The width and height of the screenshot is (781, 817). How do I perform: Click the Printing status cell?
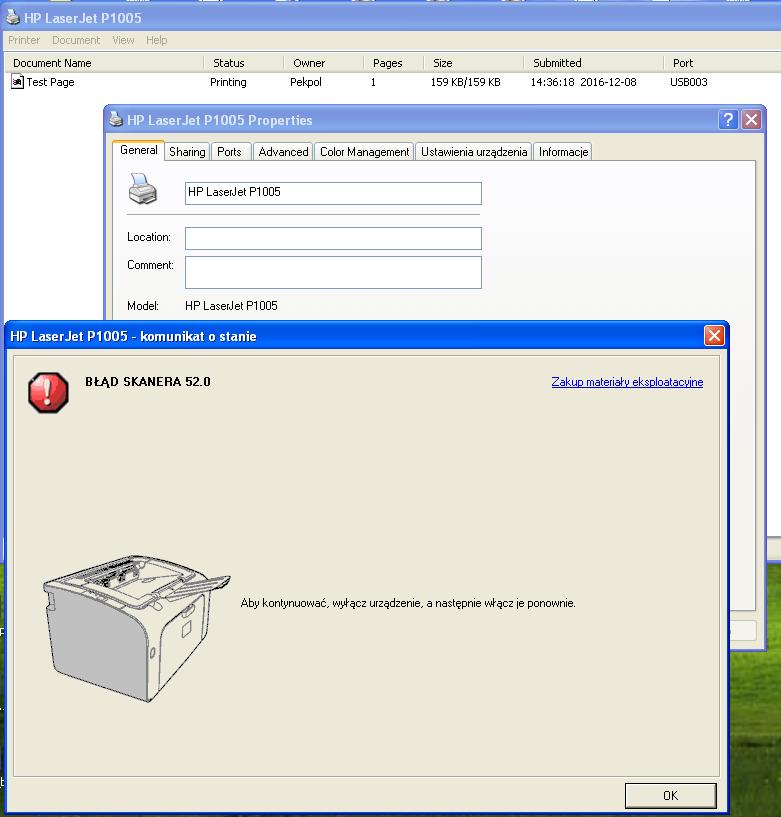coord(228,82)
